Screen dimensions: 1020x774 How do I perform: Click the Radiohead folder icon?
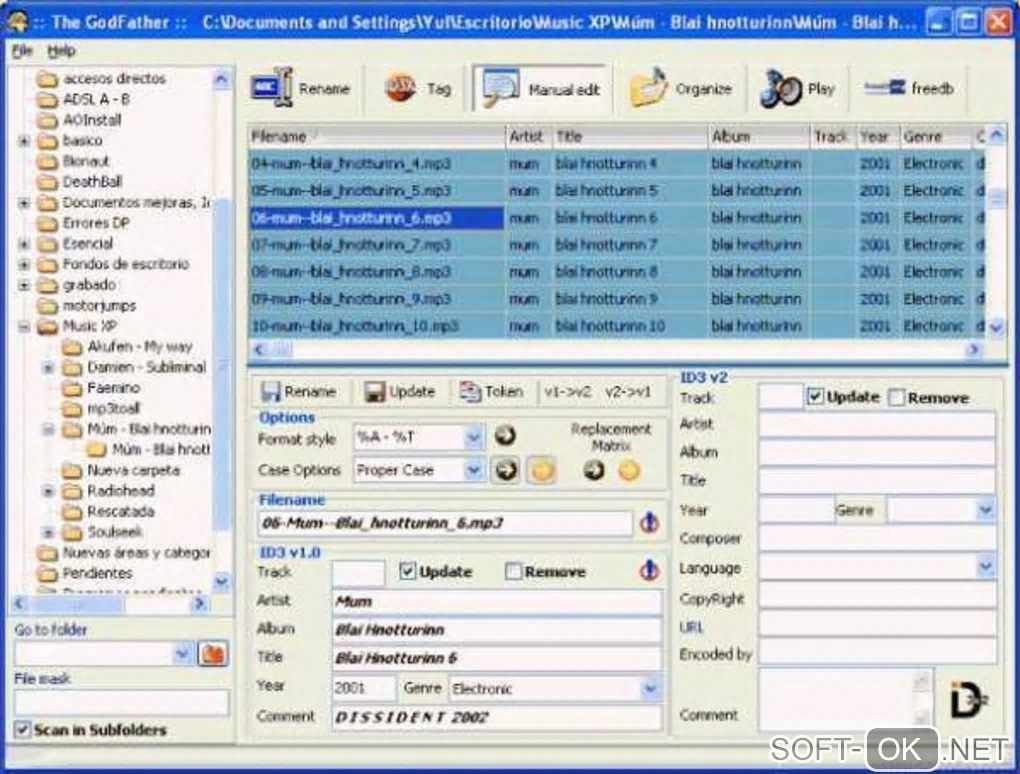pyautogui.click(x=72, y=490)
